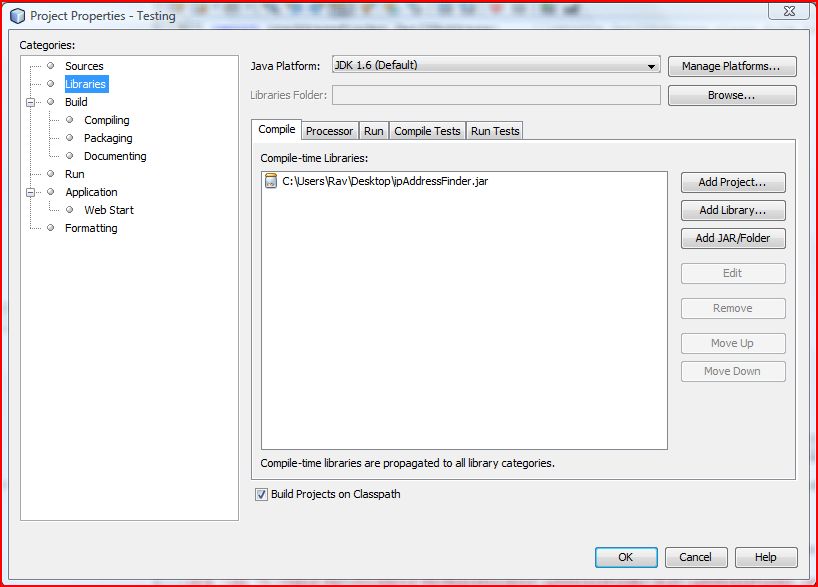Click Add Project button
This screenshot has height=587, width=818.
733,183
